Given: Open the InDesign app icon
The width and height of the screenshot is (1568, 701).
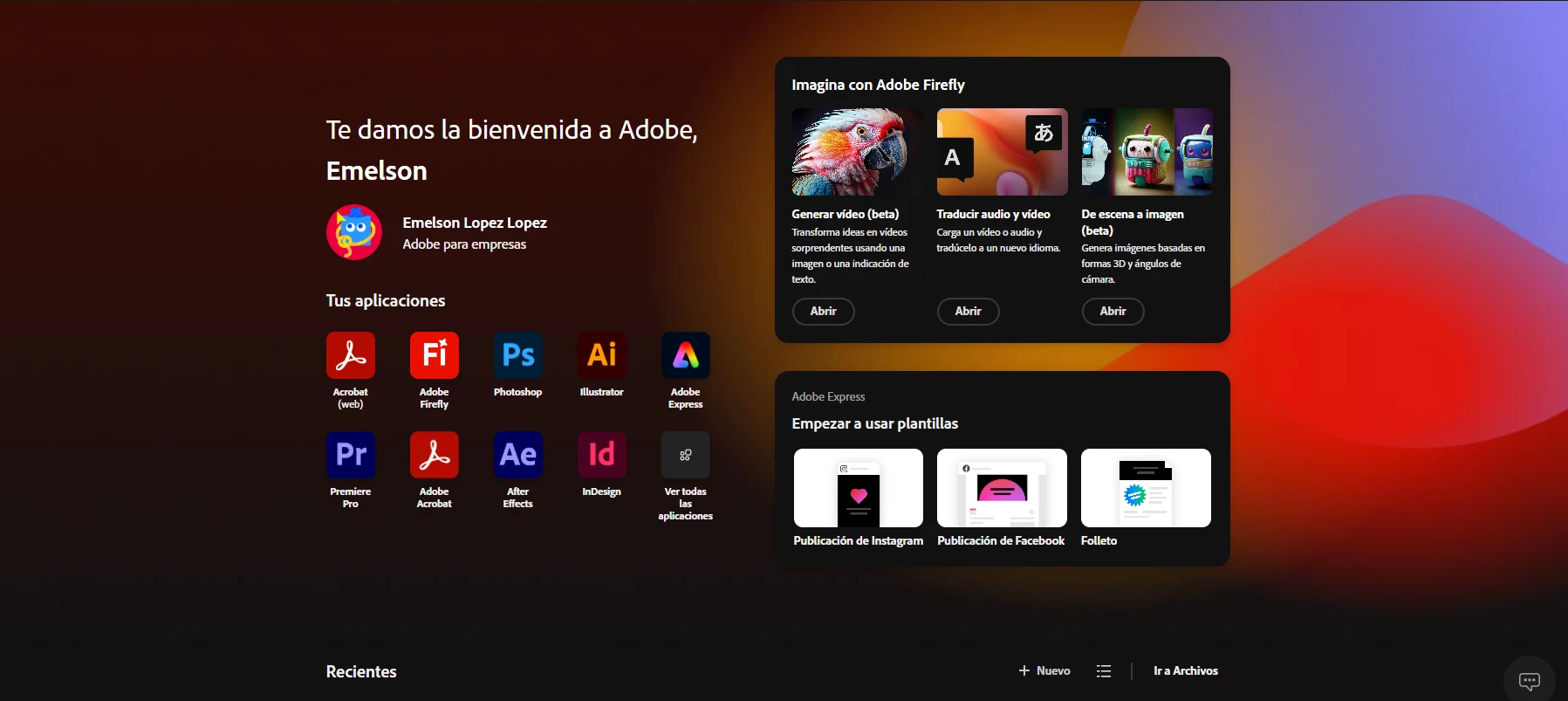Looking at the screenshot, I should pos(602,455).
